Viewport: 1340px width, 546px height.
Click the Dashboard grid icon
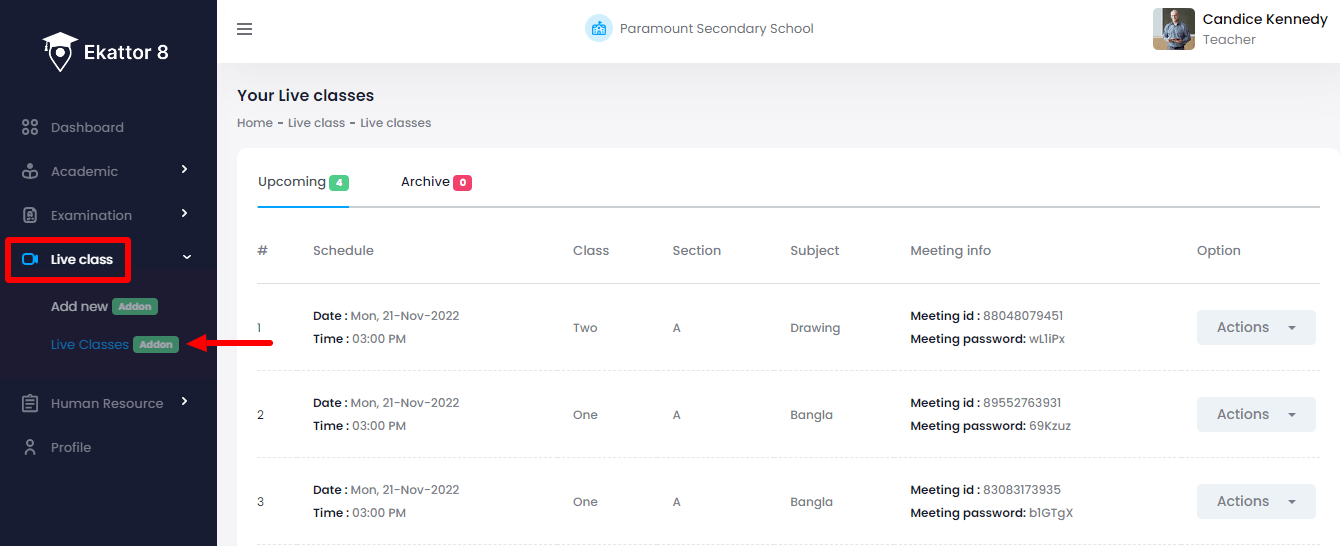30,128
